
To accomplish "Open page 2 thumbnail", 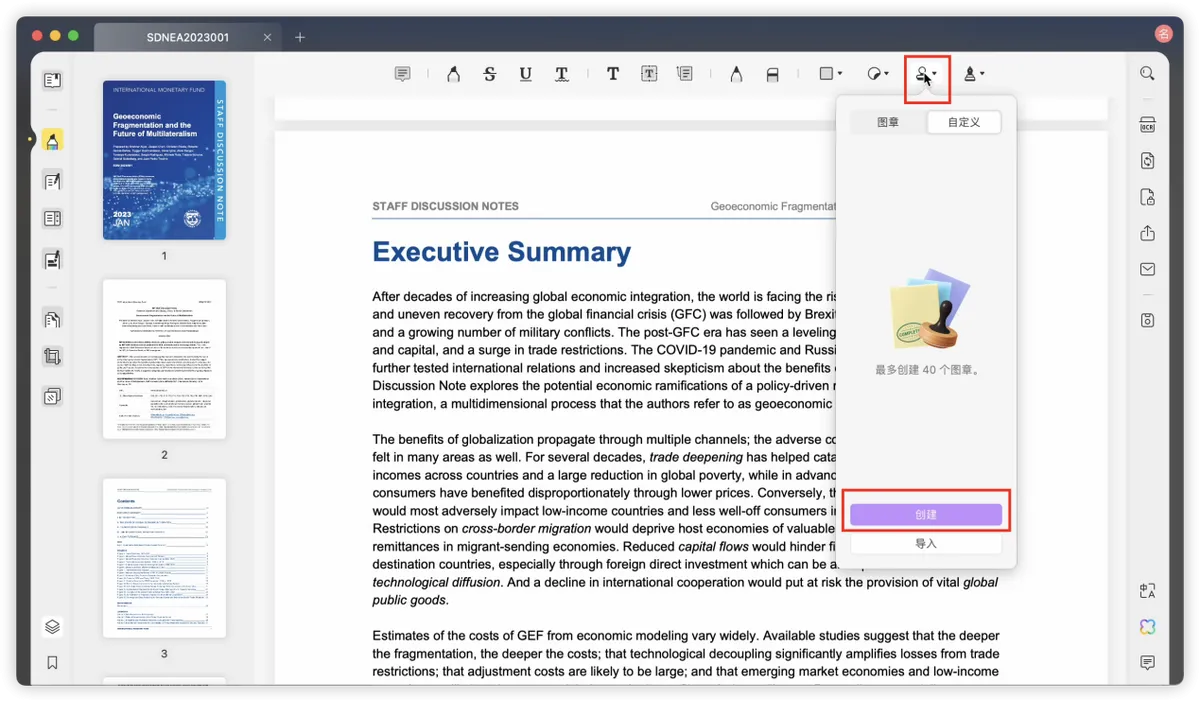I will (164, 359).
